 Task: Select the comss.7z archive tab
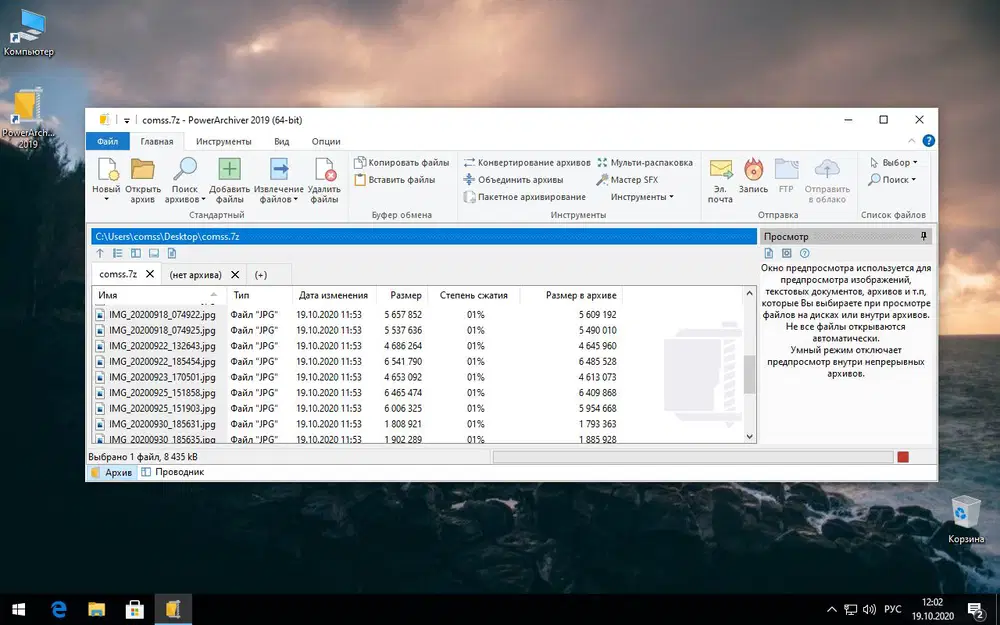119,274
